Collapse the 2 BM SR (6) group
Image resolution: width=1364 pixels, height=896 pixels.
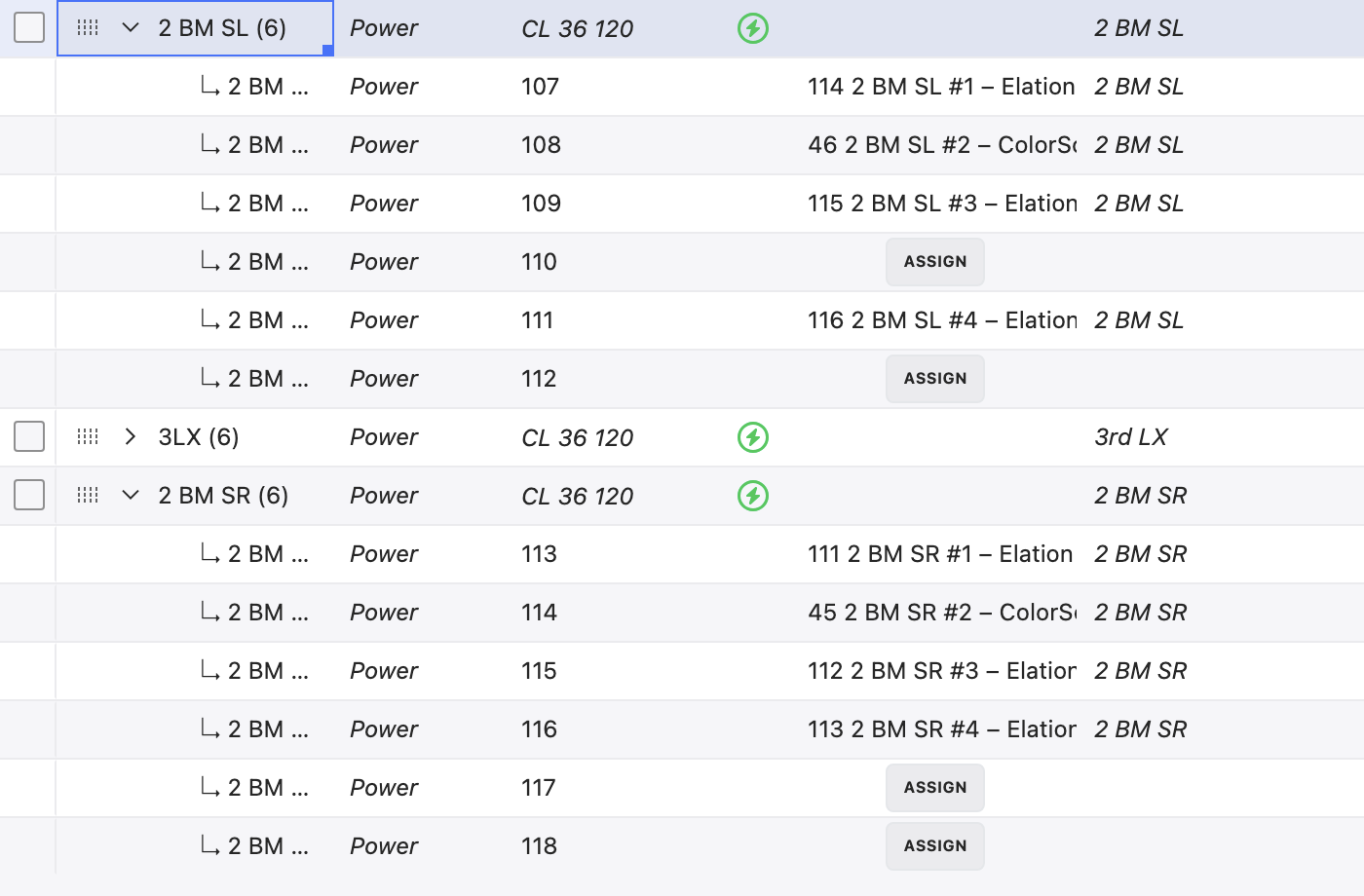coord(131,496)
